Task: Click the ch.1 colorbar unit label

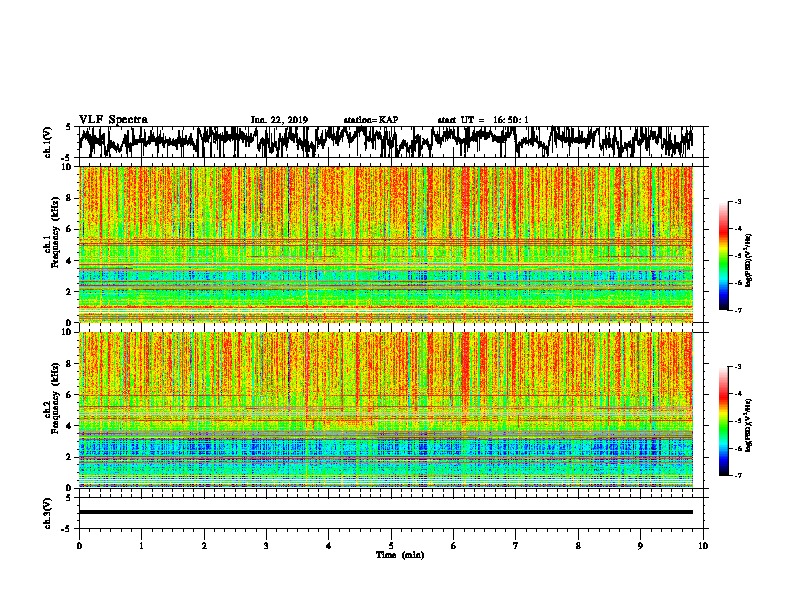Action: (x=749, y=260)
